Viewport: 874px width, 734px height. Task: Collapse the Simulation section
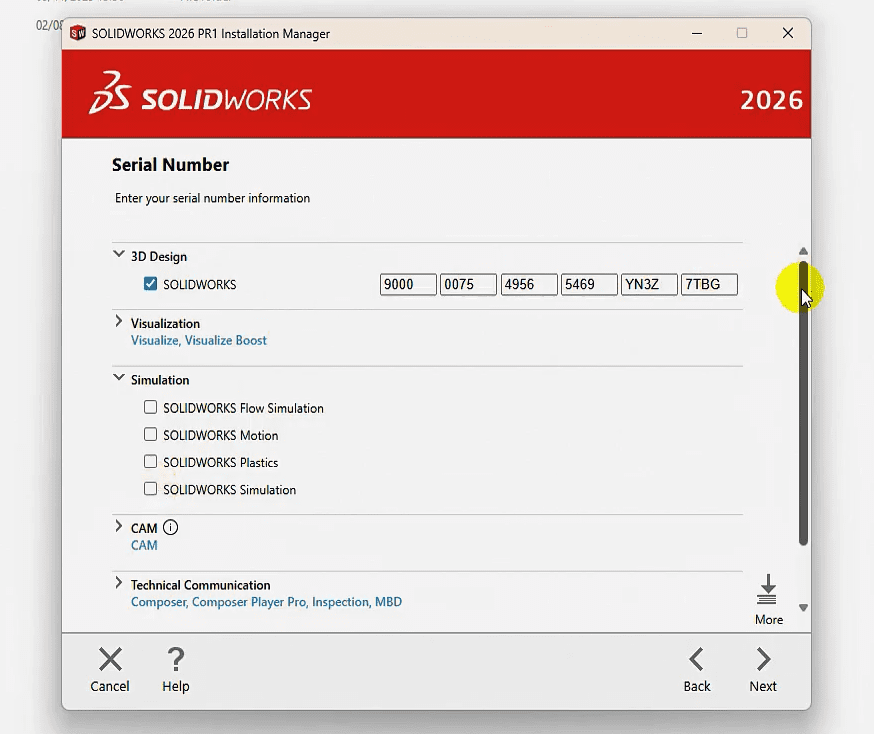pos(119,378)
